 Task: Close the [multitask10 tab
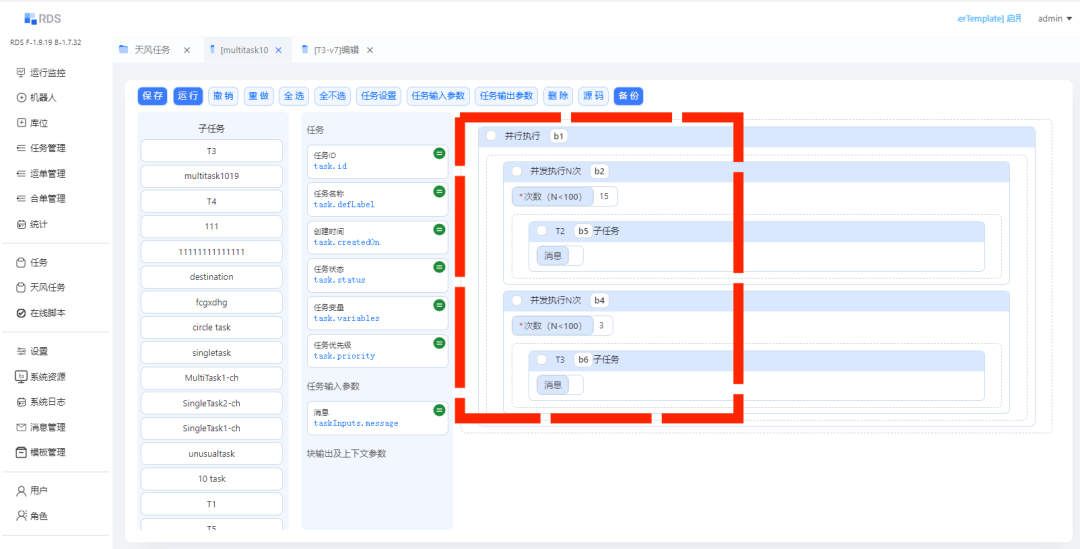click(278, 50)
